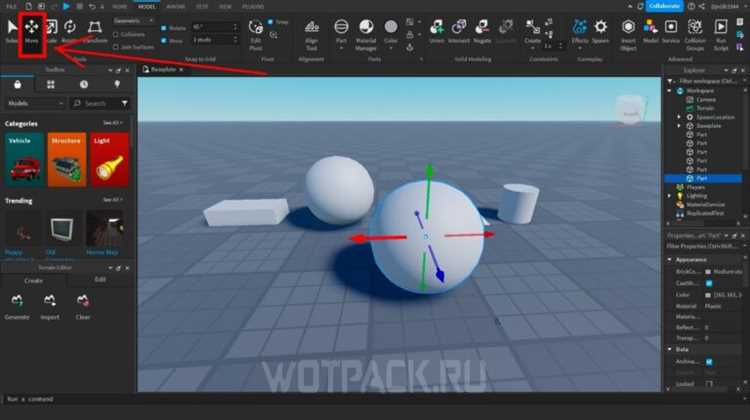This screenshot has height=420, width=750.
Task: Open the Vehicle category card
Action: 24,160
